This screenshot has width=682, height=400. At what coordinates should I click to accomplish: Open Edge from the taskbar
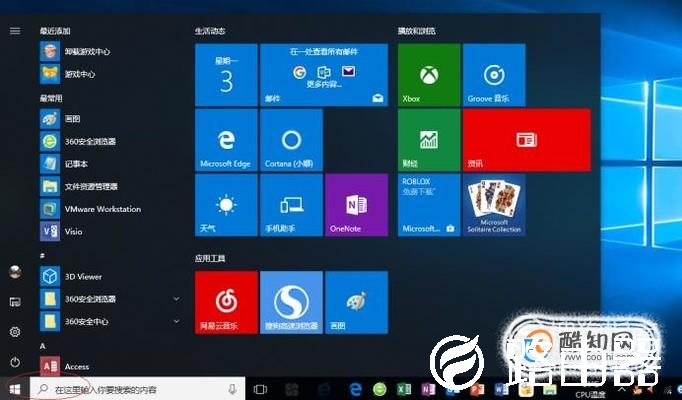pos(356,389)
